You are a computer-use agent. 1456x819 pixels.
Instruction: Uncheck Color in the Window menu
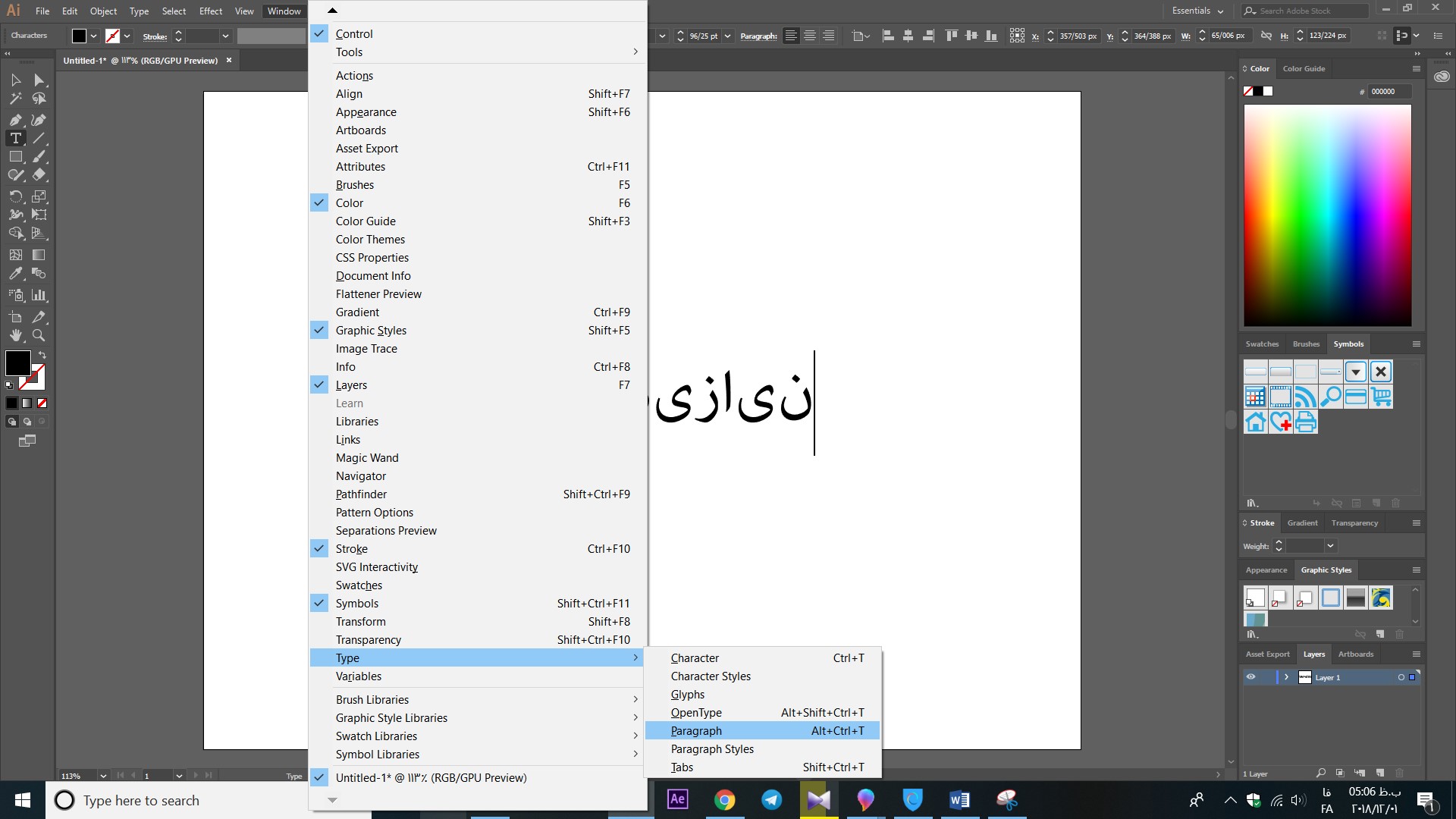click(349, 202)
